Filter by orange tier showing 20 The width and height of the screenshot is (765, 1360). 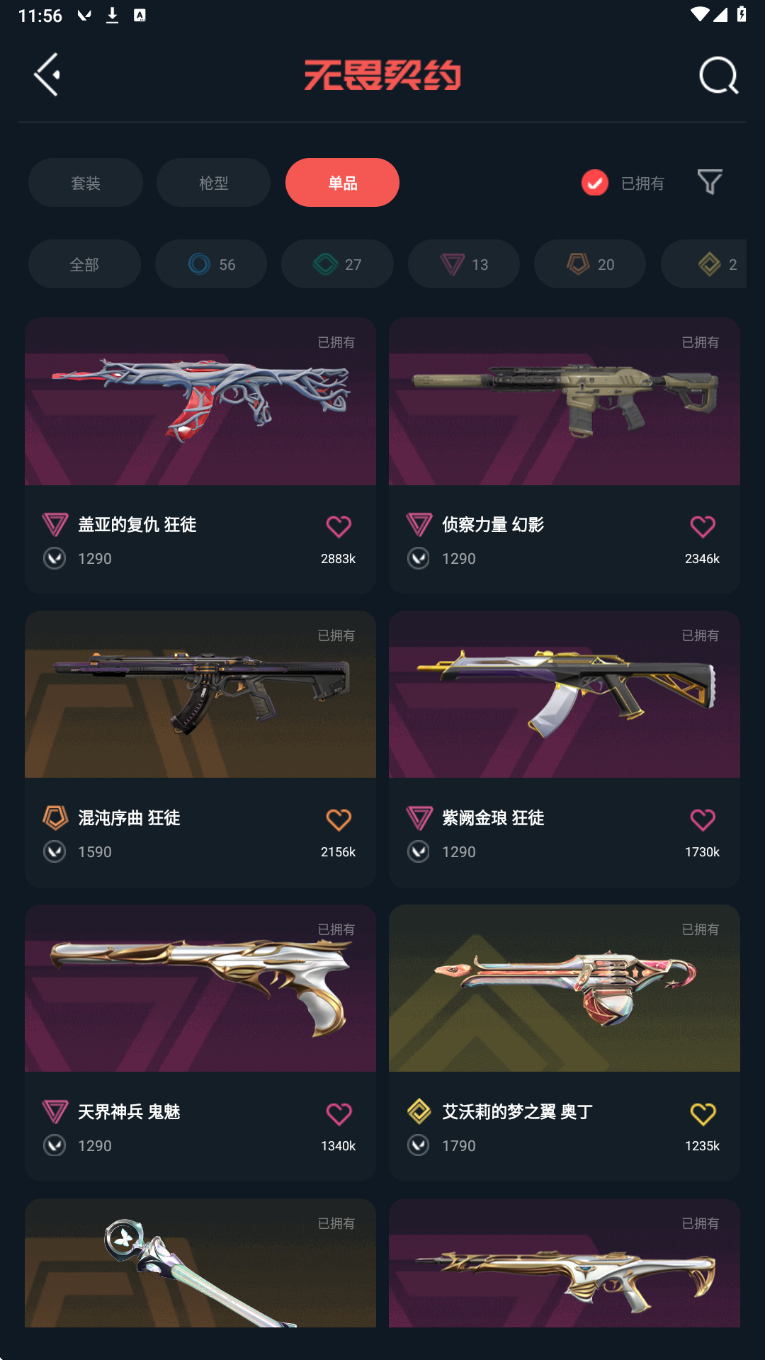tap(590, 264)
